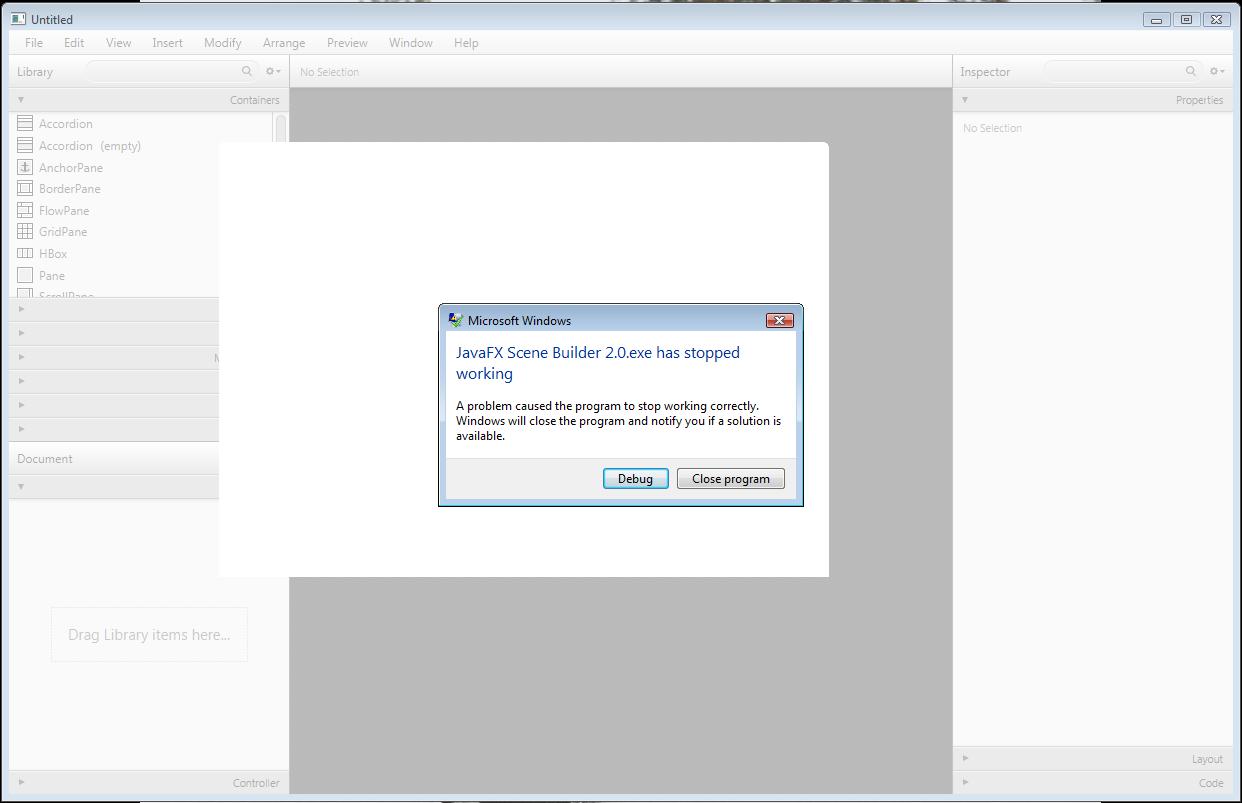Viewport: 1242px width, 803px height.
Task: Open the Library gear options menu
Action: pyautogui.click(x=272, y=71)
